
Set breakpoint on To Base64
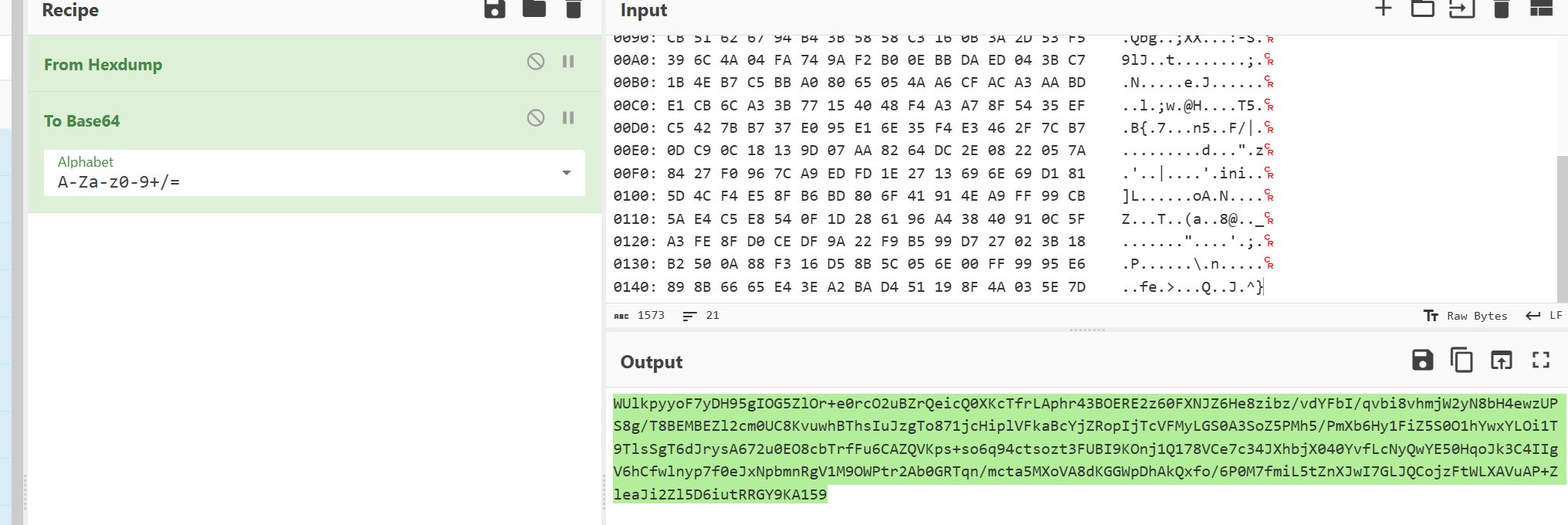[568, 118]
